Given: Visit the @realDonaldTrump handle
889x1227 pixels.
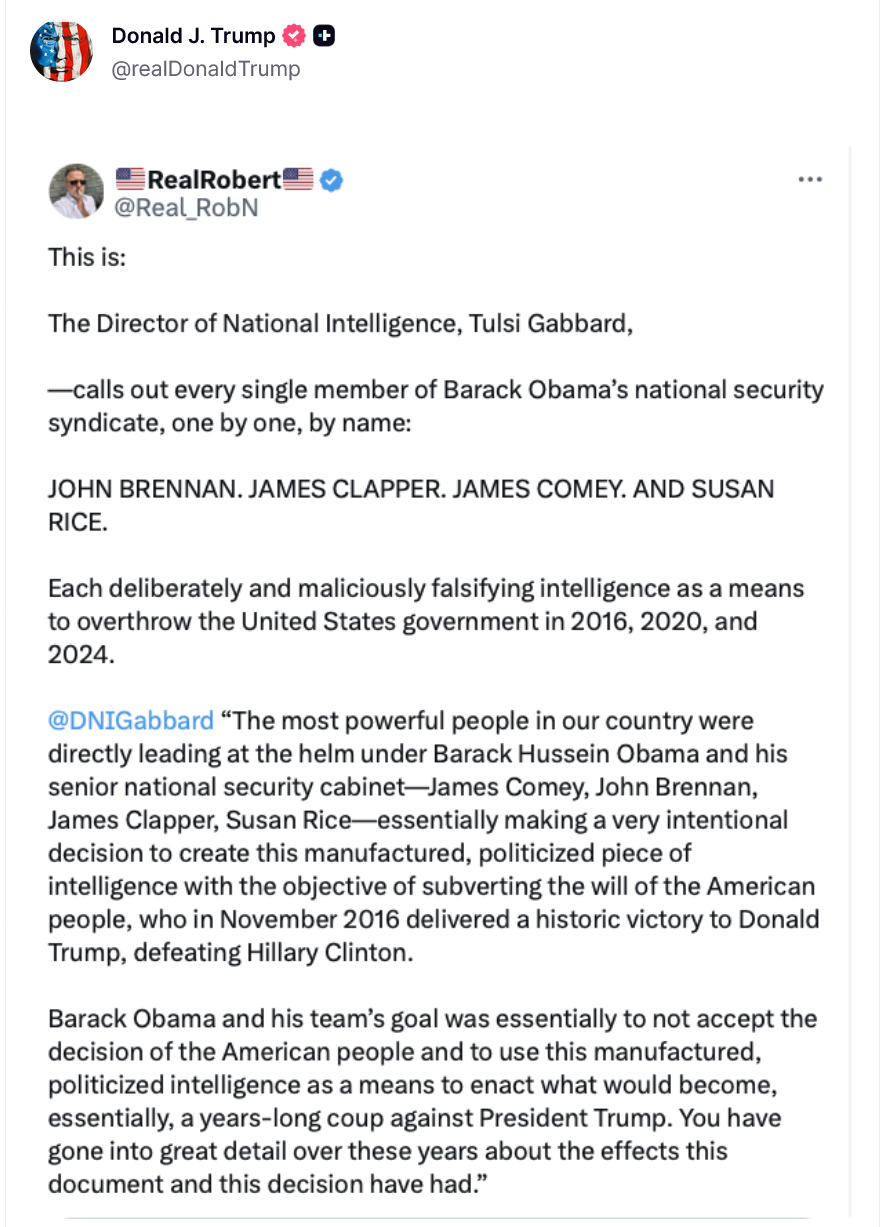Looking at the screenshot, I should 205,68.
